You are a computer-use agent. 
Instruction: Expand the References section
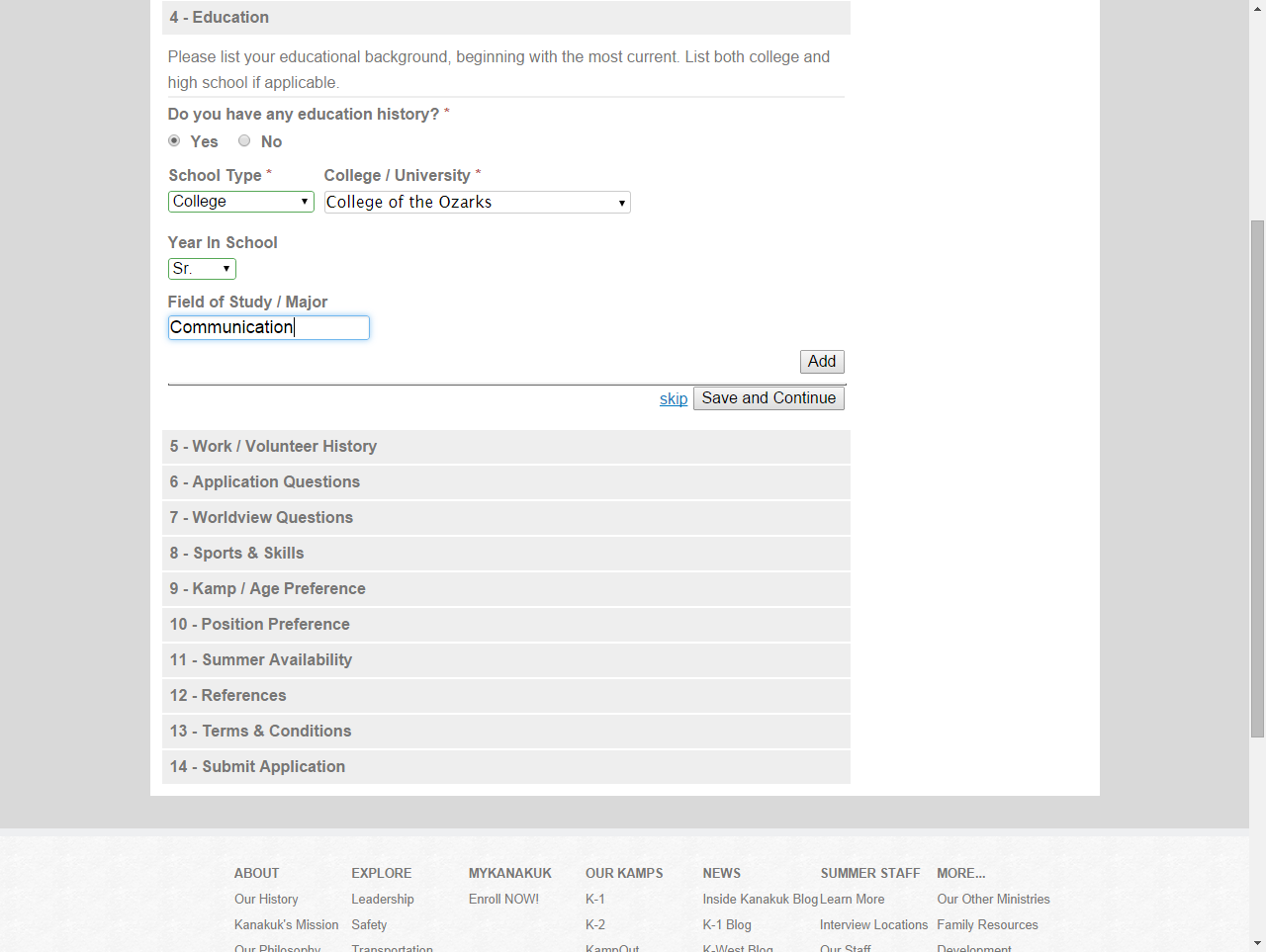point(228,696)
